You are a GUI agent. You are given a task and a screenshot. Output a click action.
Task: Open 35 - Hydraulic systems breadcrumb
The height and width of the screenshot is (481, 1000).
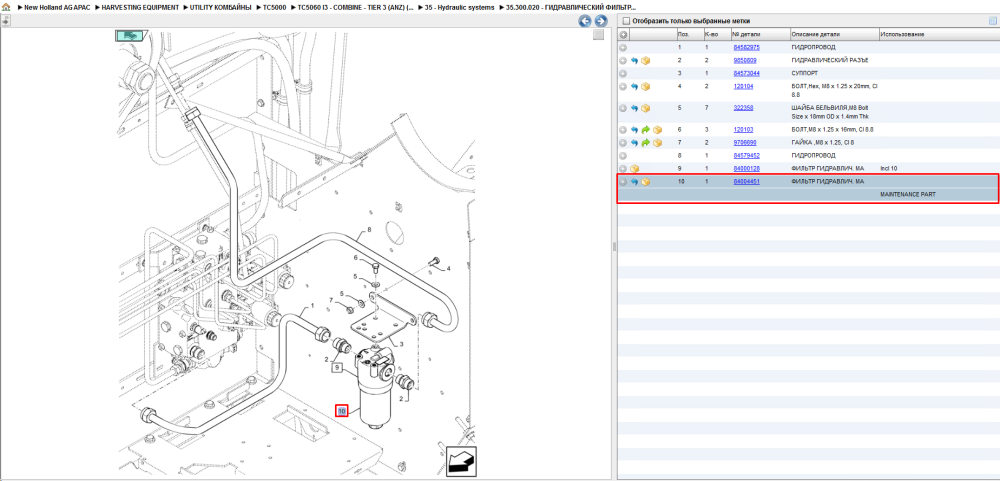[459, 7]
